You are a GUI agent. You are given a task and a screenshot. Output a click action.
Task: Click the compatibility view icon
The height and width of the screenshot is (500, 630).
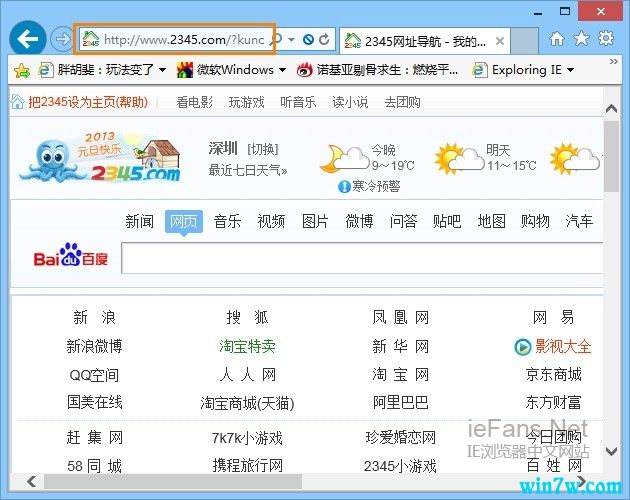(308, 39)
